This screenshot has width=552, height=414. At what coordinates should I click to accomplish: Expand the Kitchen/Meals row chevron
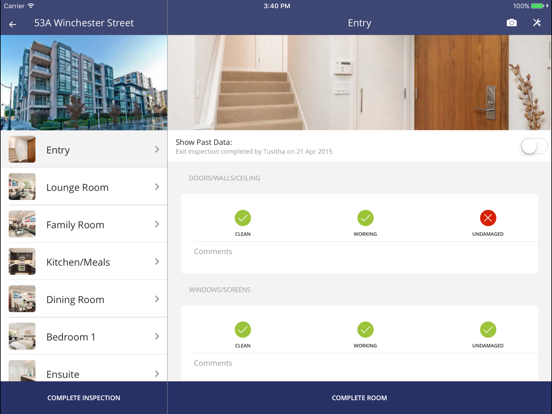point(157,262)
